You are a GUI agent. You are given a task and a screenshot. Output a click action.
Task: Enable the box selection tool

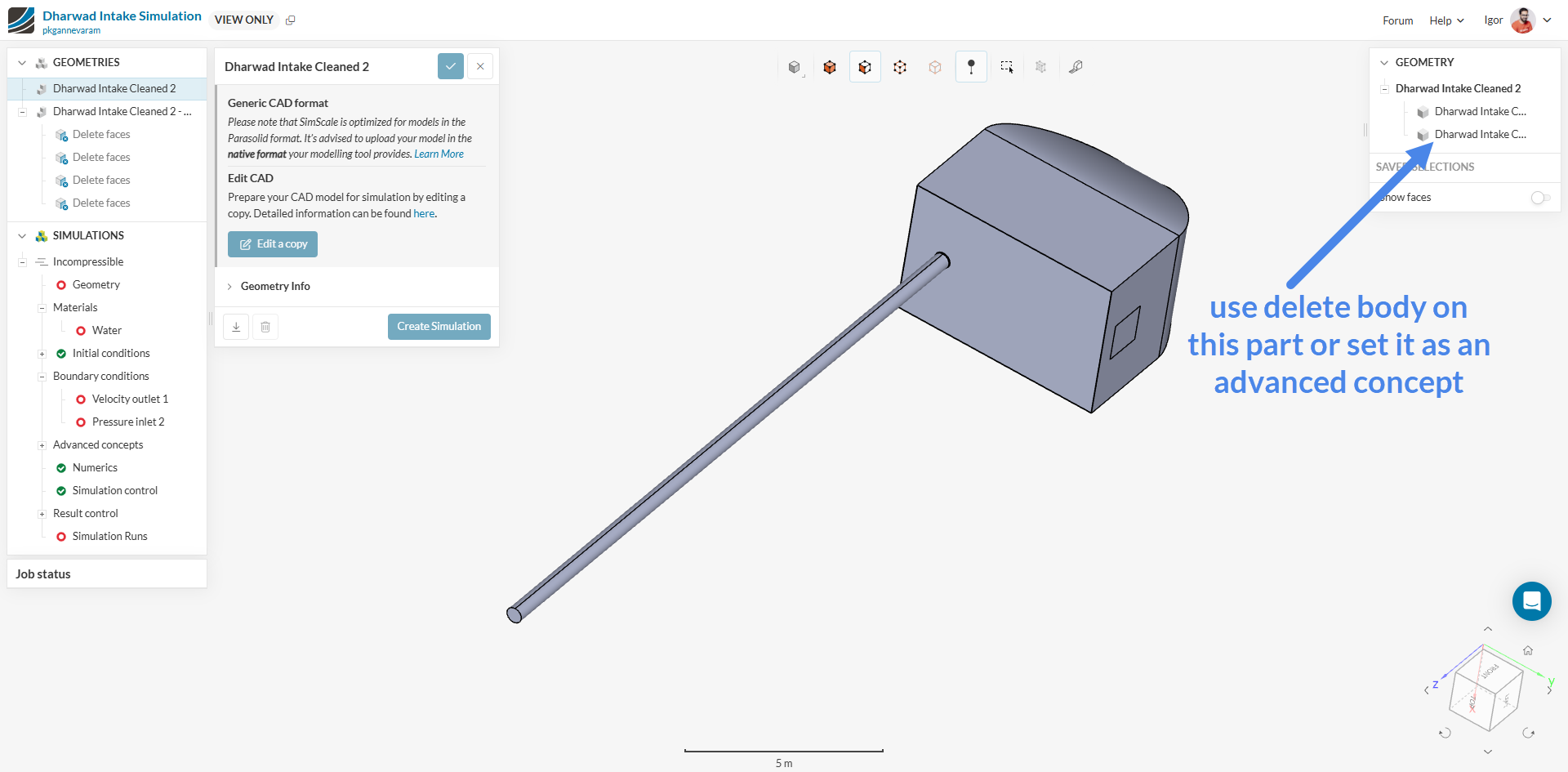click(1007, 67)
